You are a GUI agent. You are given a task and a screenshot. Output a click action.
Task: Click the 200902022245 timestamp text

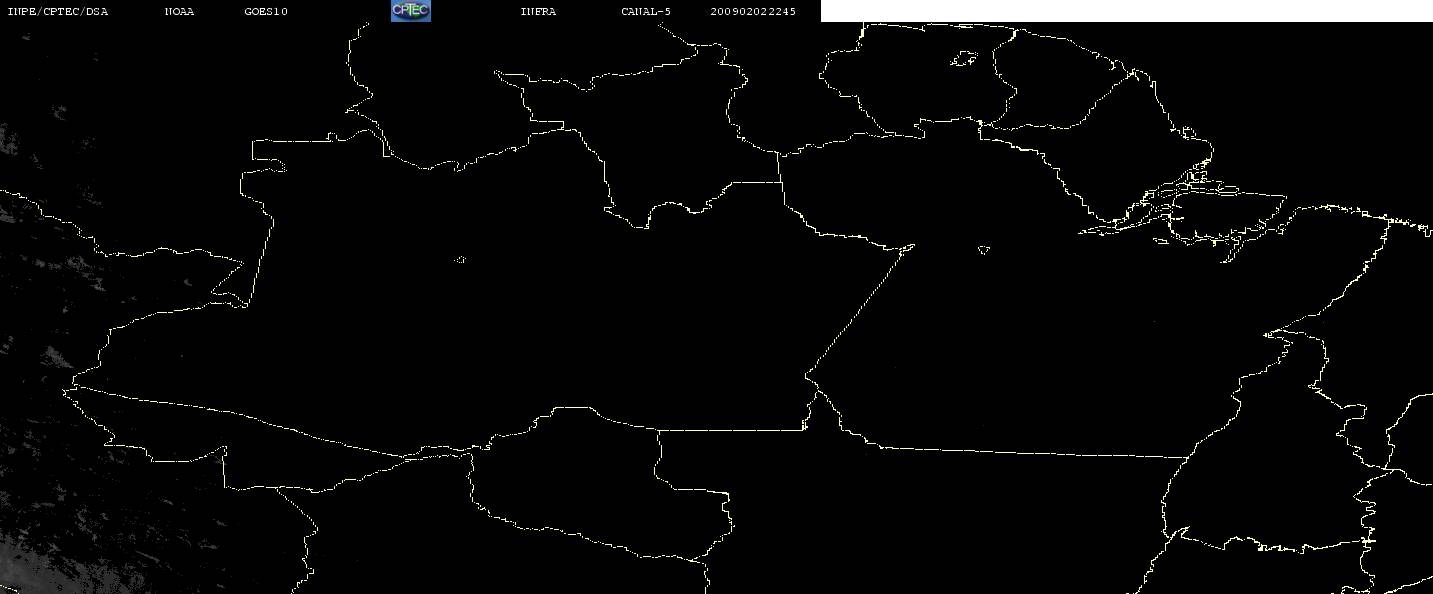coord(753,12)
